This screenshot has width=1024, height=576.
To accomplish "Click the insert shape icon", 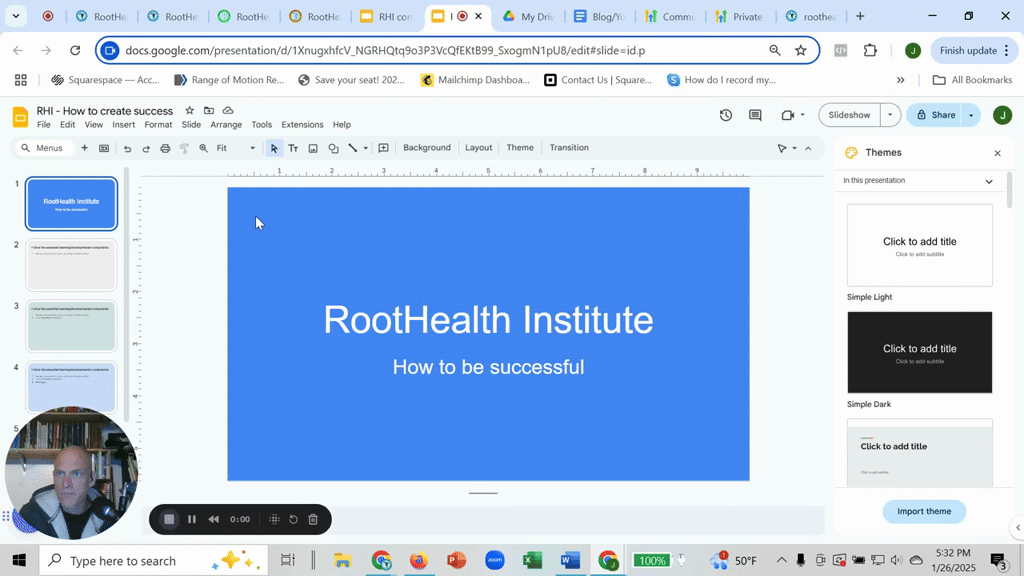I will tap(333, 148).
